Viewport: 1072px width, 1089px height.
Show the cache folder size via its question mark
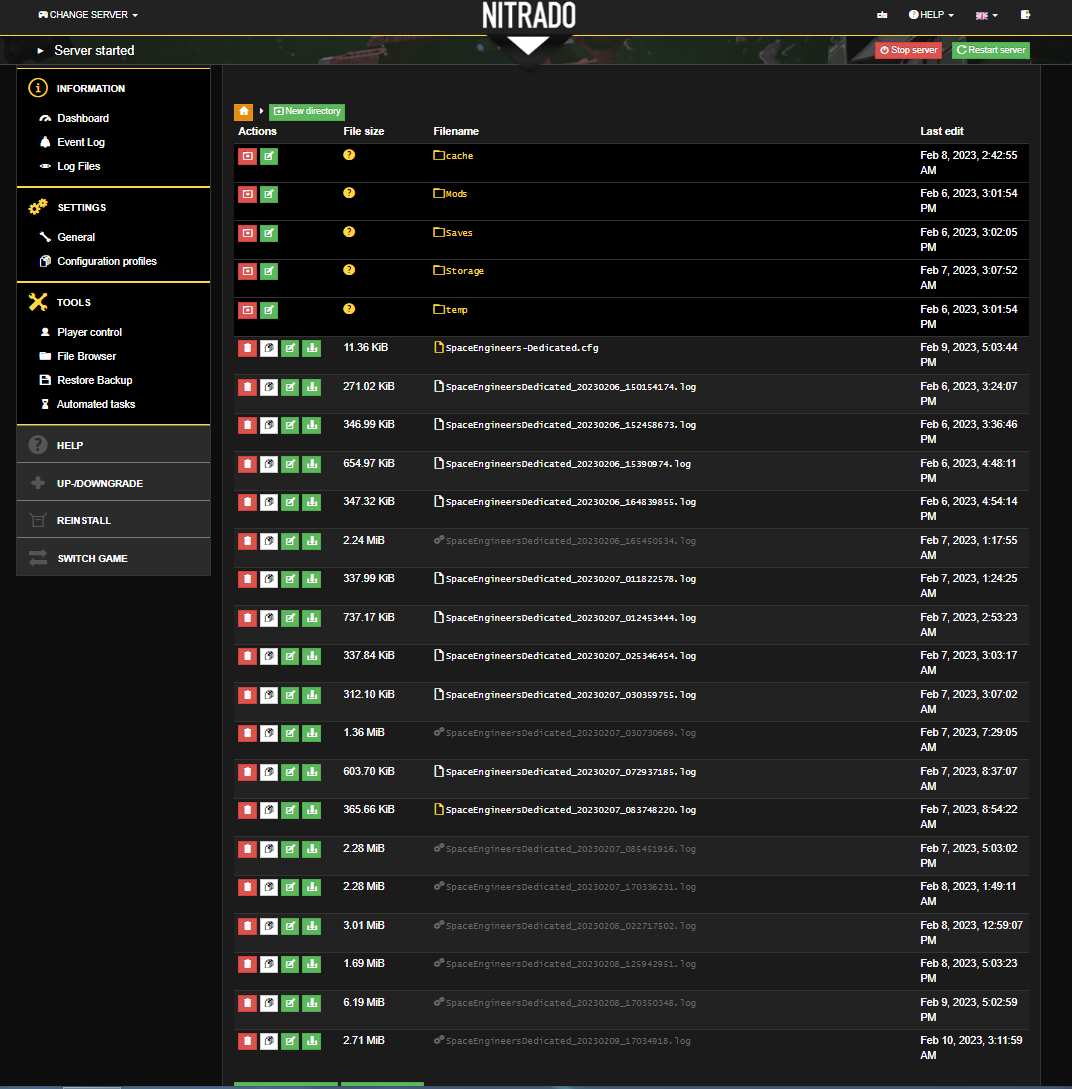[349, 155]
